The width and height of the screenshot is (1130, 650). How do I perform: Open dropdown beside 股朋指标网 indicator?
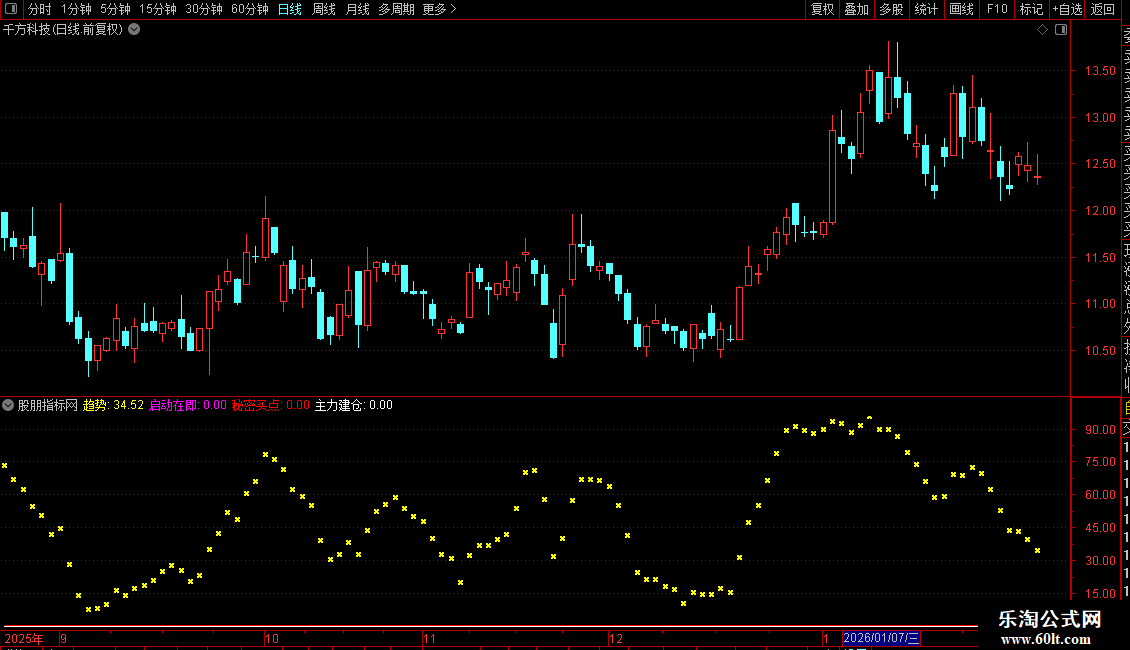[8, 405]
